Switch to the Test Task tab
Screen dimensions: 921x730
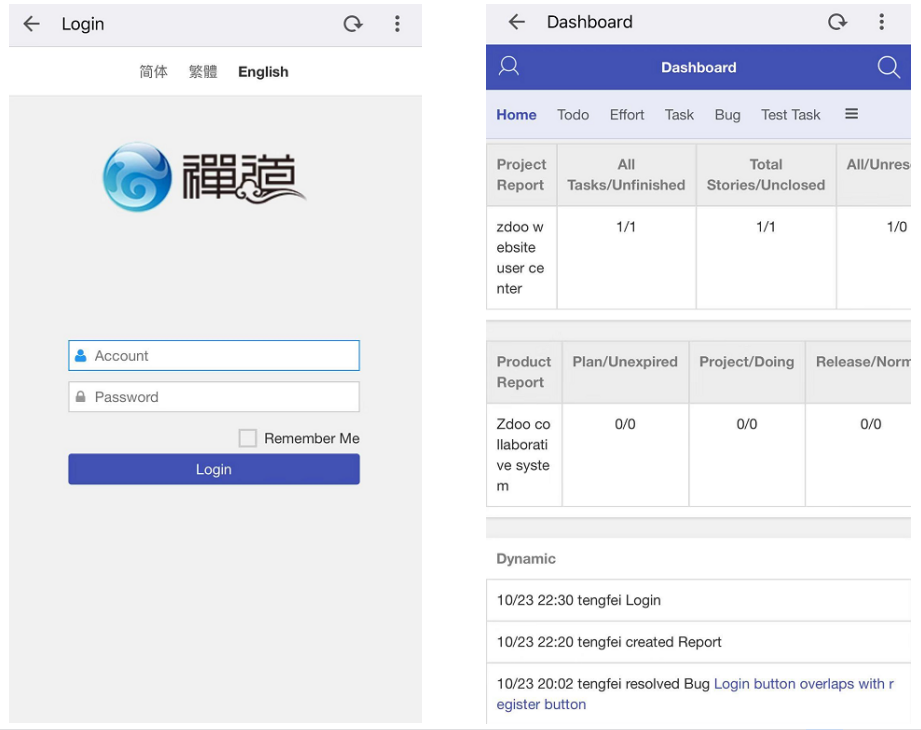[790, 115]
